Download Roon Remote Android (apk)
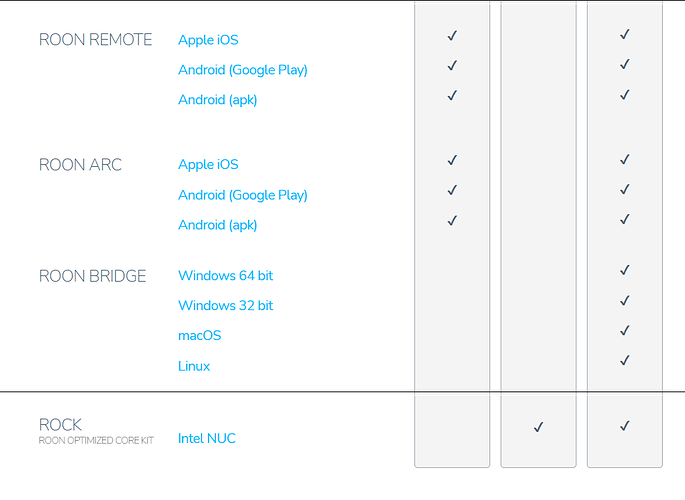The image size is (685, 500). coord(217,100)
